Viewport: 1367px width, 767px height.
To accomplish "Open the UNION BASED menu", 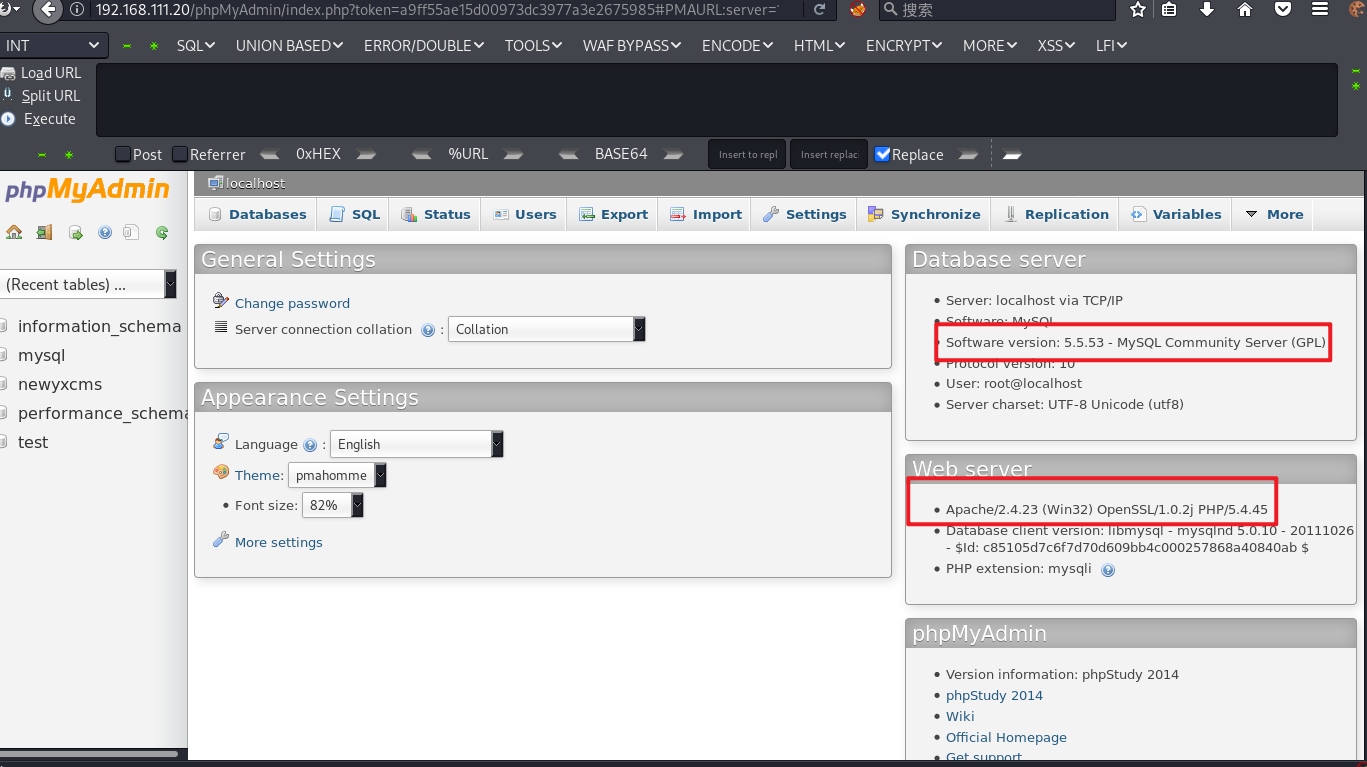I will (289, 46).
